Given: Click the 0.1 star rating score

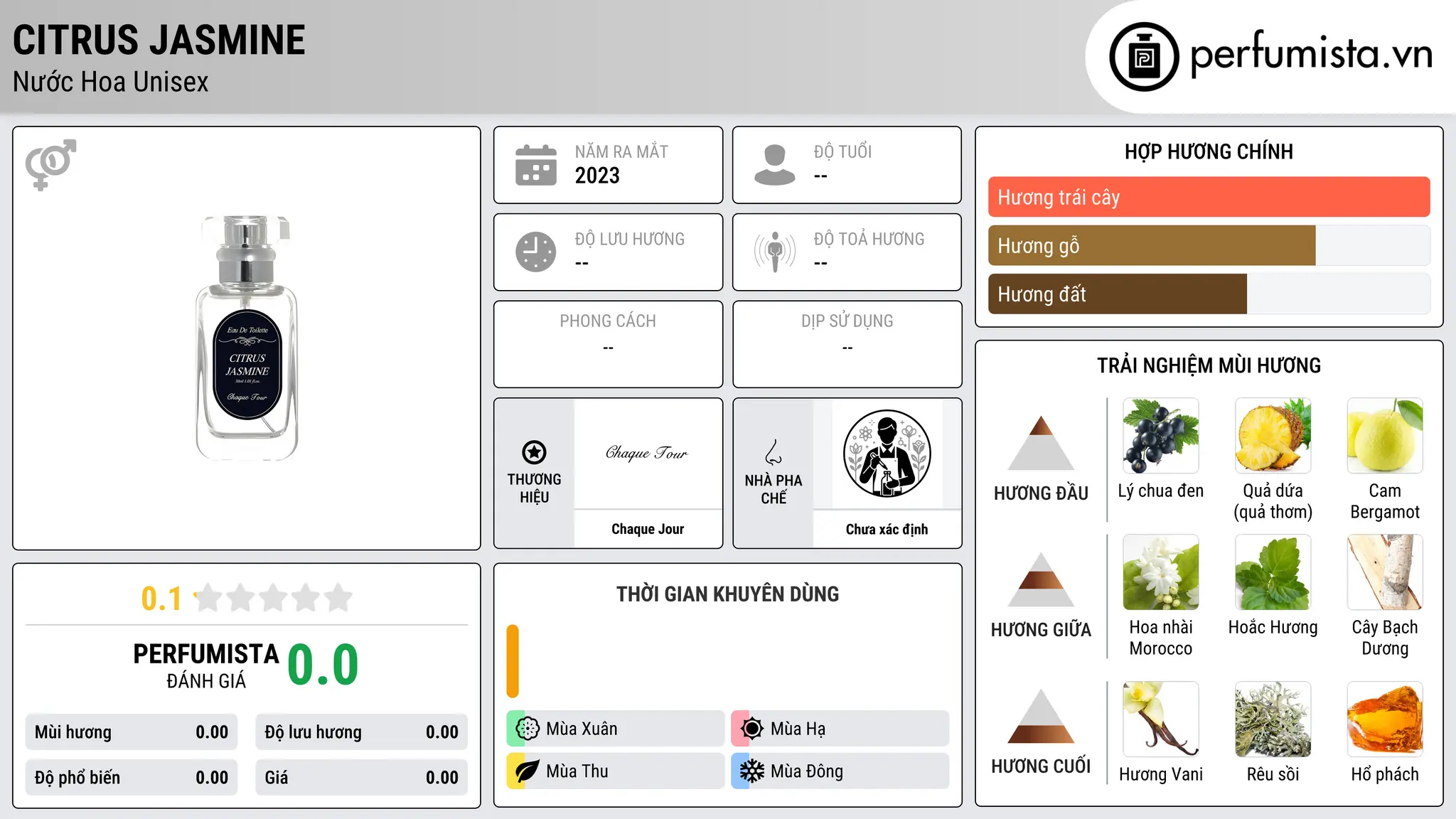Looking at the screenshot, I should 161,599.
